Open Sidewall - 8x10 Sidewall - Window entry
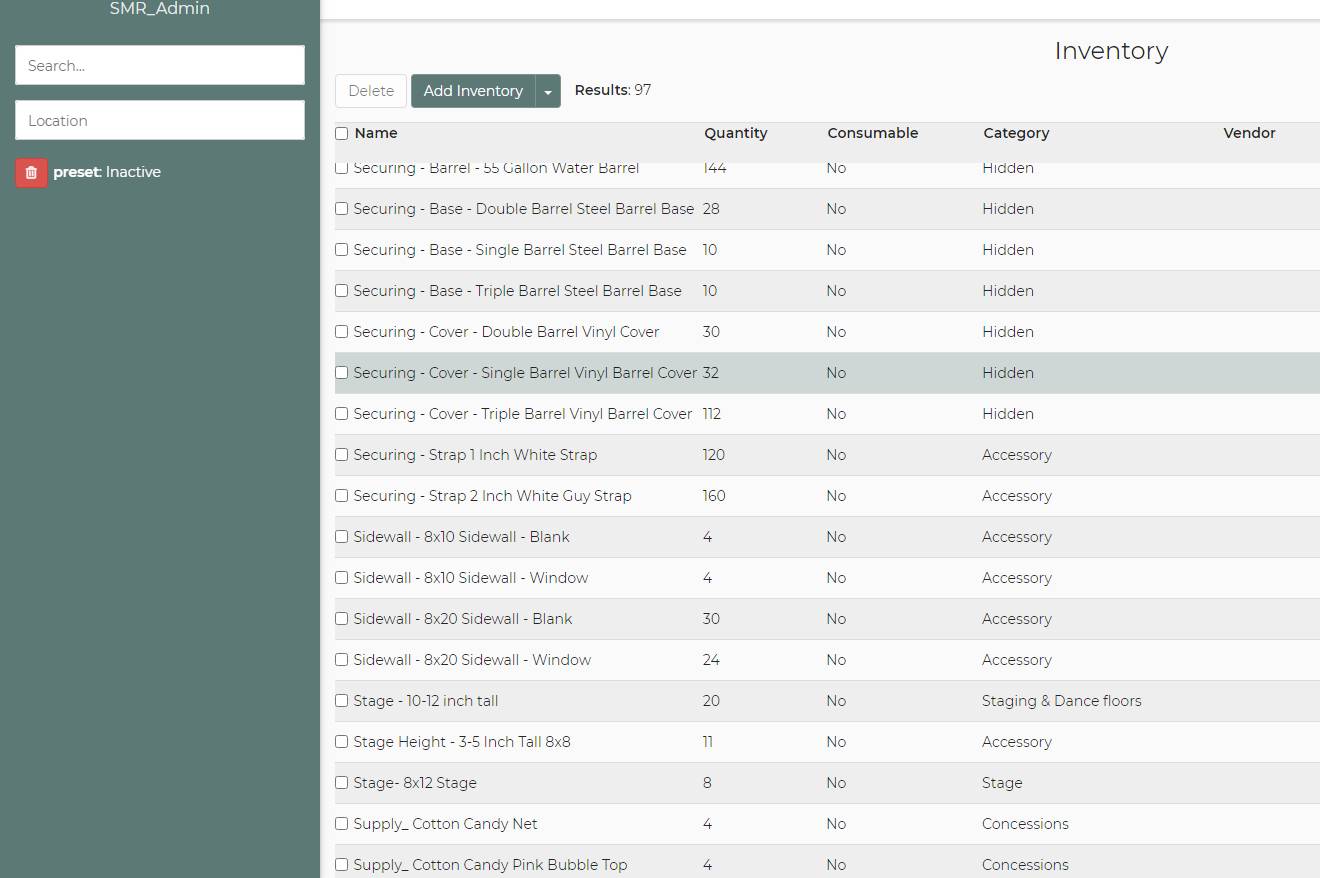1320x878 pixels. point(471,578)
